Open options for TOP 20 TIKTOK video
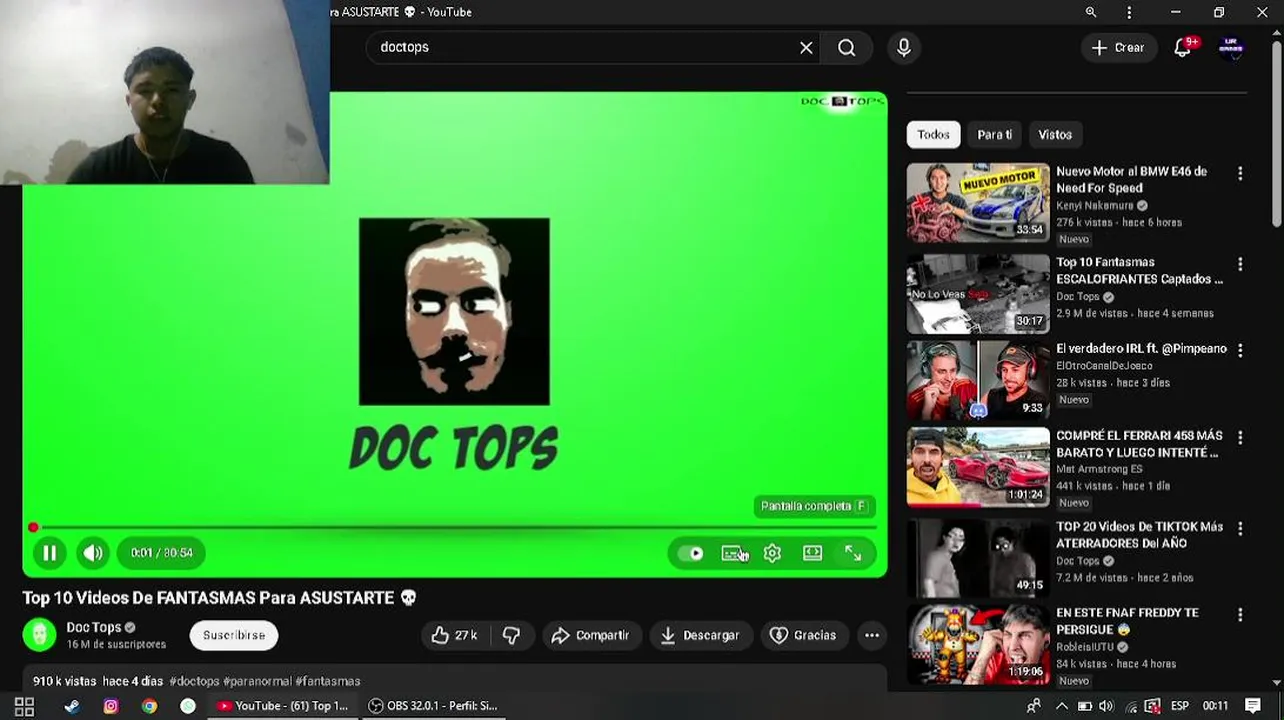The width and height of the screenshot is (1284, 720). point(1240,529)
